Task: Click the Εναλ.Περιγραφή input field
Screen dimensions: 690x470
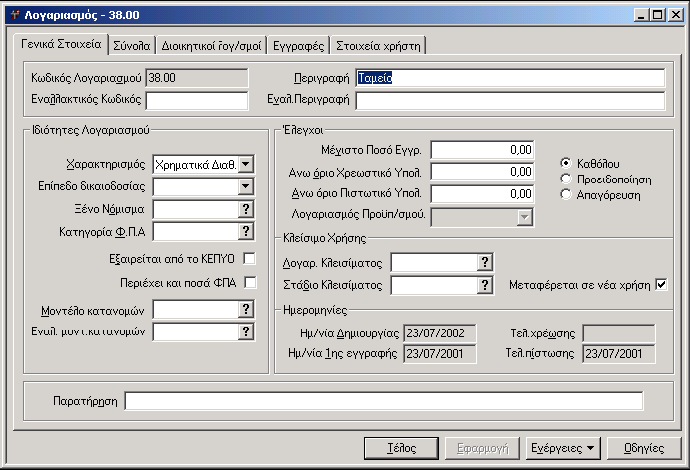Action: coord(510,101)
